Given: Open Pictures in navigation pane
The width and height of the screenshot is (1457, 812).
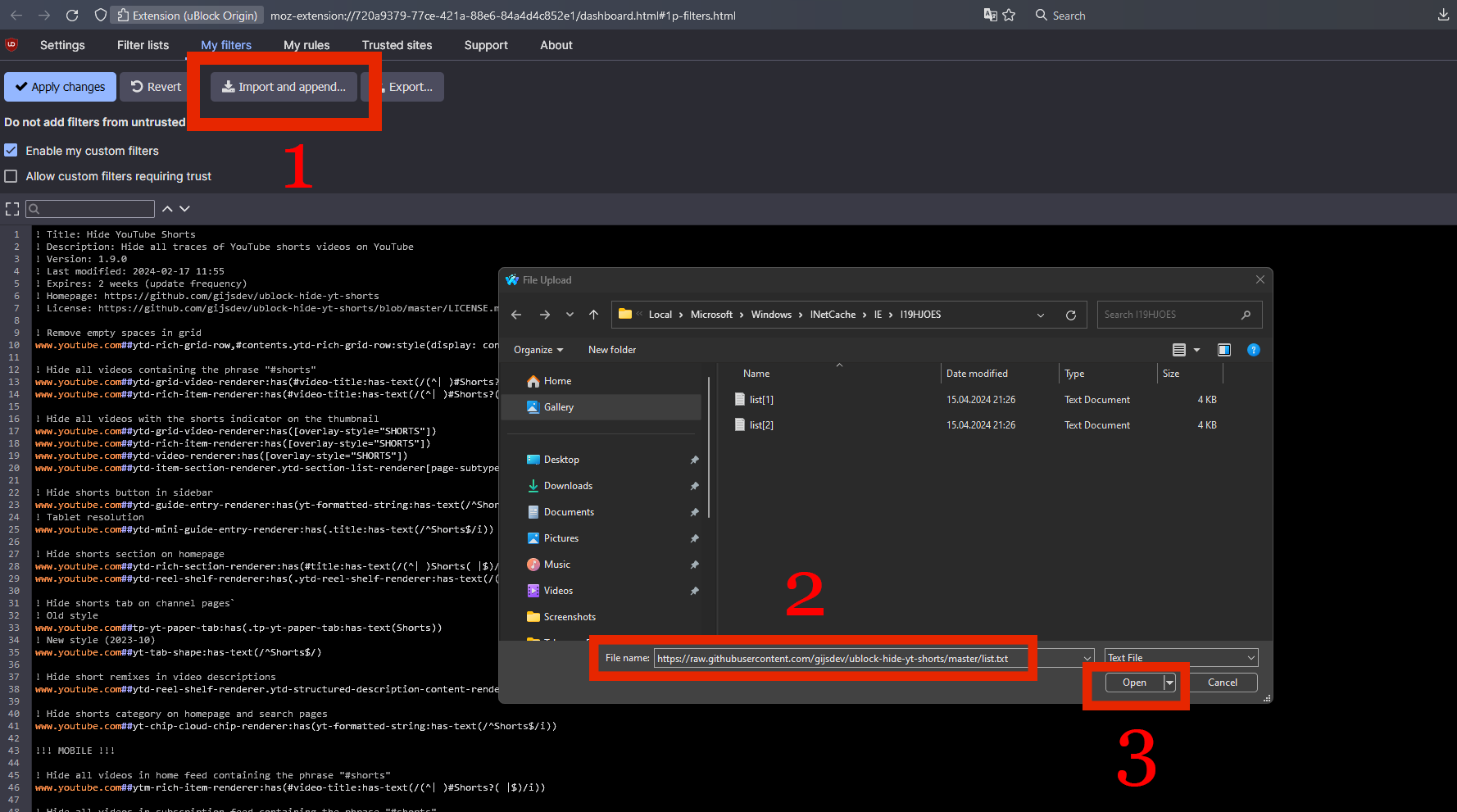Looking at the screenshot, I should 561,538.
